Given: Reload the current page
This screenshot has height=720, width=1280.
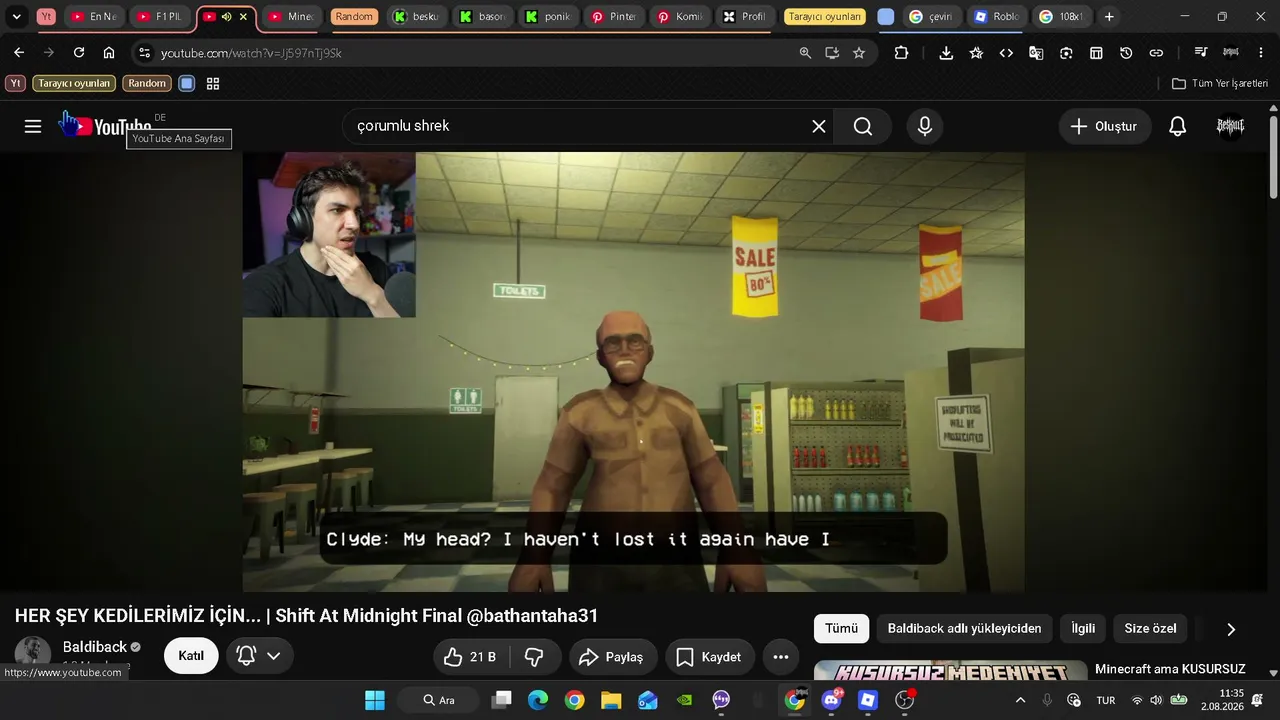Looking at the screenshot, I should (79, 53).
